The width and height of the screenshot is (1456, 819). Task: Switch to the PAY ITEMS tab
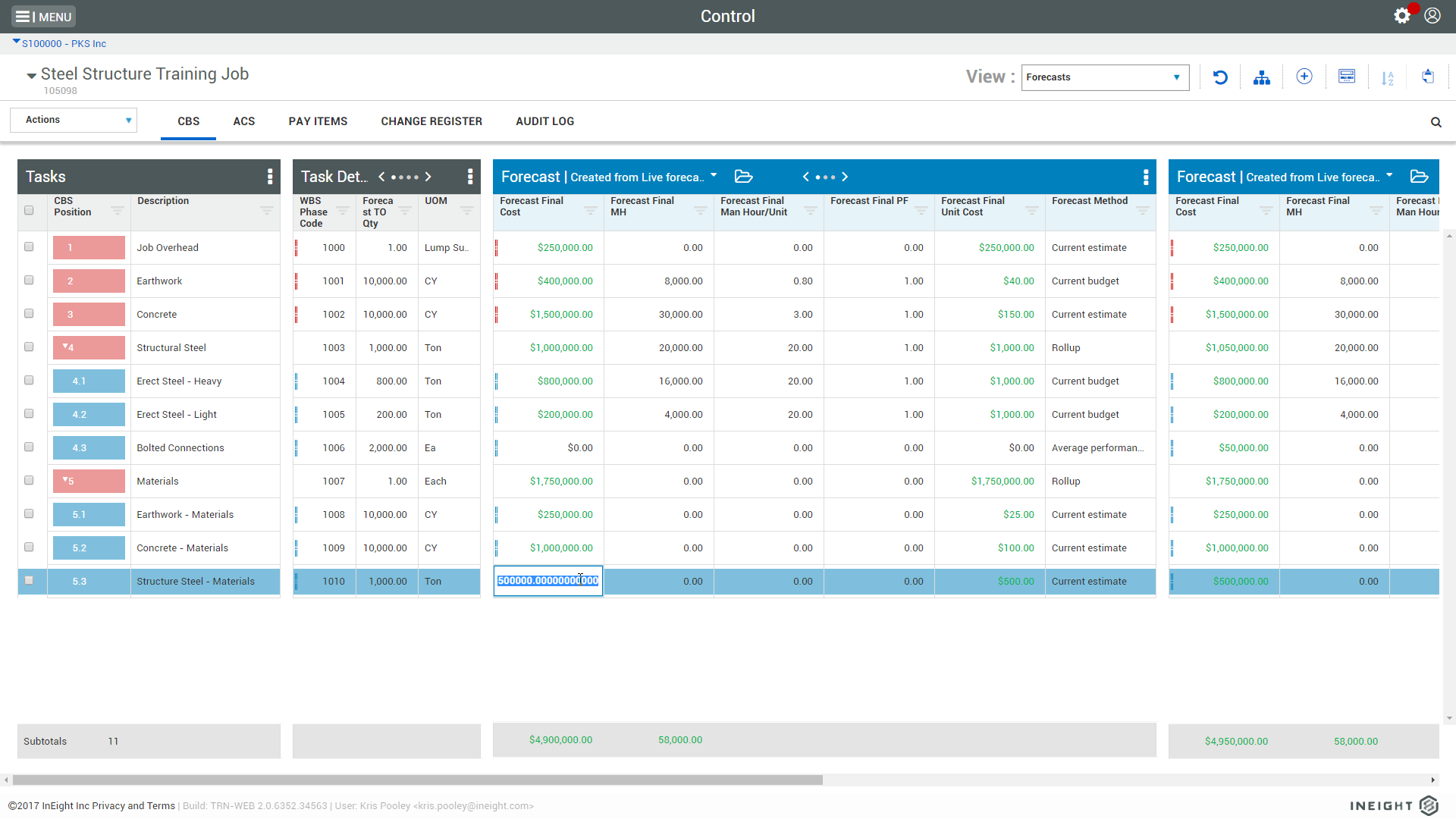(318, 121)
